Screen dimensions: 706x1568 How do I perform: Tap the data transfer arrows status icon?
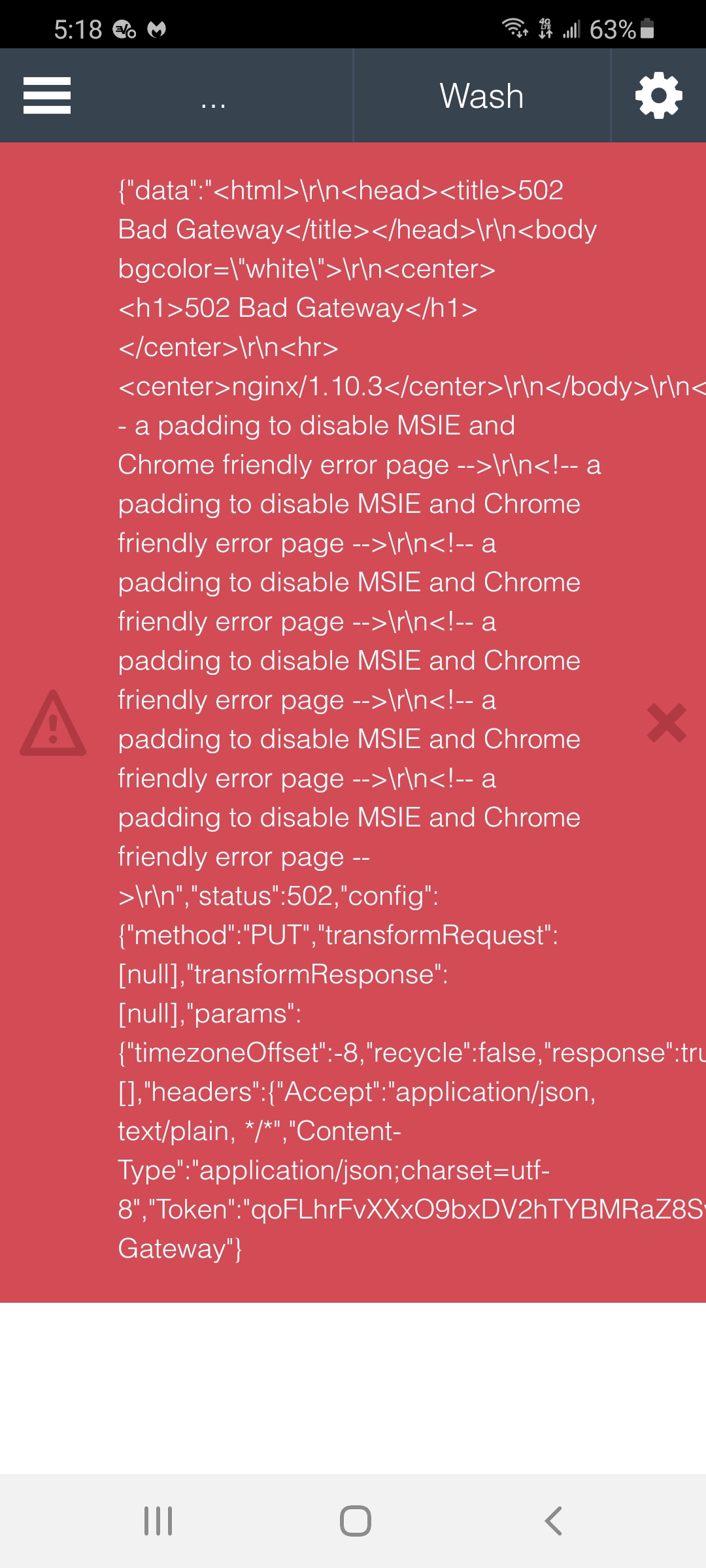pyautogui.click(x=545, y=29)
